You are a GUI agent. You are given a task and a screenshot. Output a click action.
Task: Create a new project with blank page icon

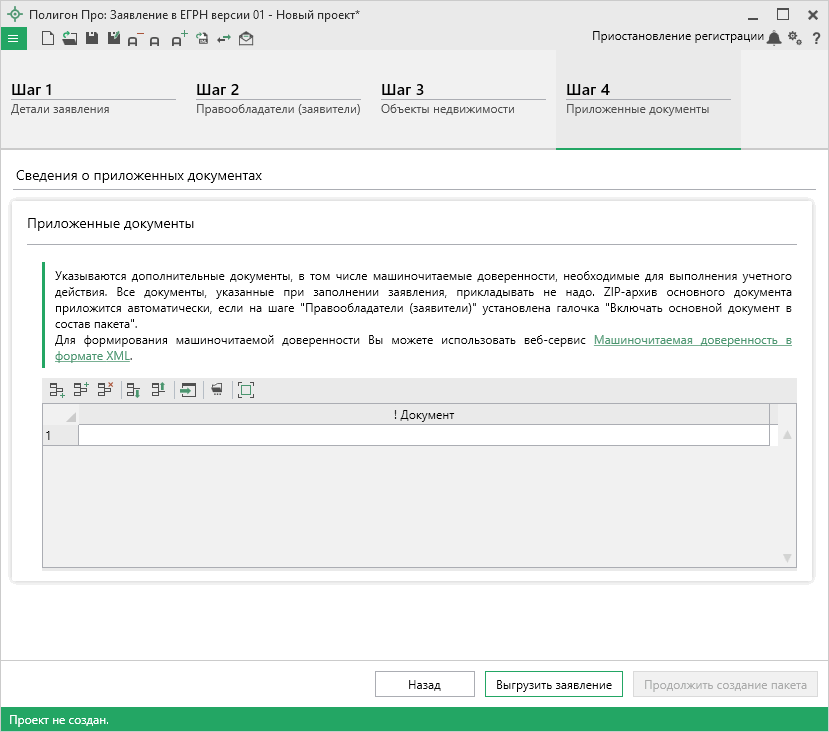tap(48, 38)
